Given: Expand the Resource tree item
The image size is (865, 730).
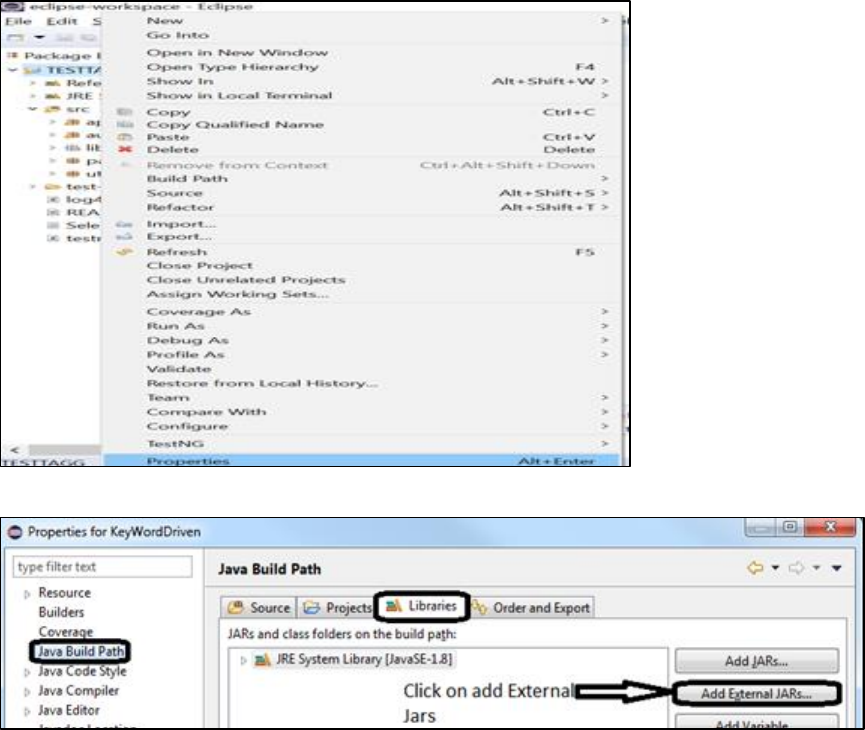Looking at the screenshot, I should click(x=27, y=594).
